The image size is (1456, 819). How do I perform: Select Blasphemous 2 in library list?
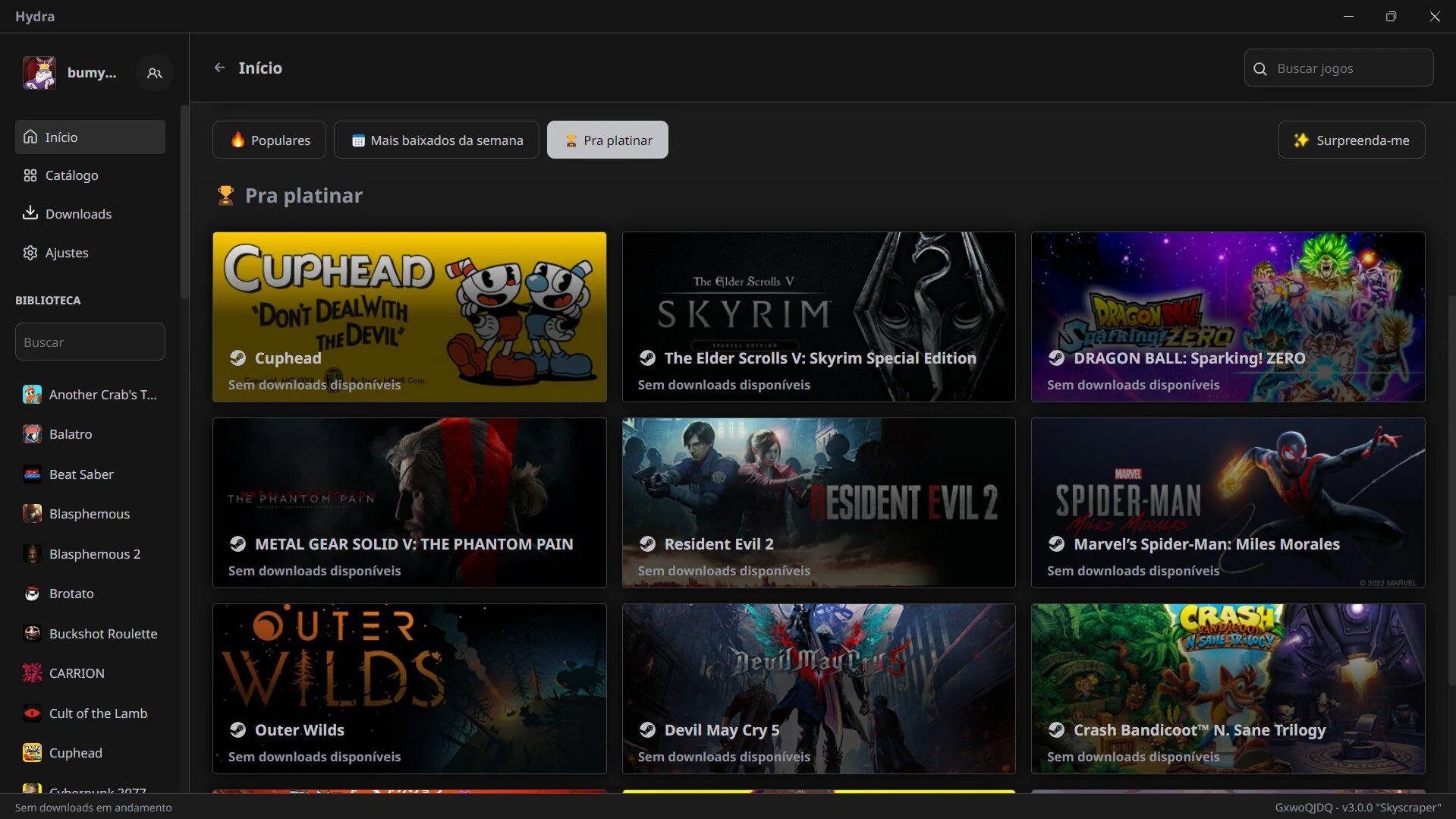pyautogui.click(x=90, y=554)
